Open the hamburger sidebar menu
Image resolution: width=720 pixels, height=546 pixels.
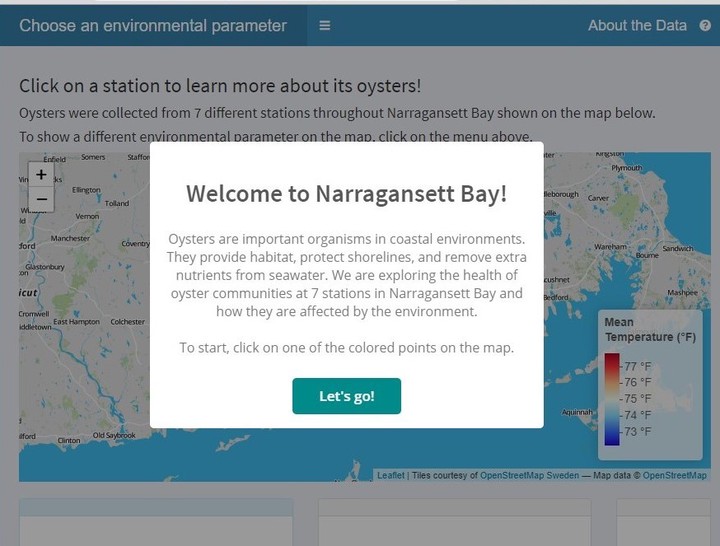tap(325, 26)
